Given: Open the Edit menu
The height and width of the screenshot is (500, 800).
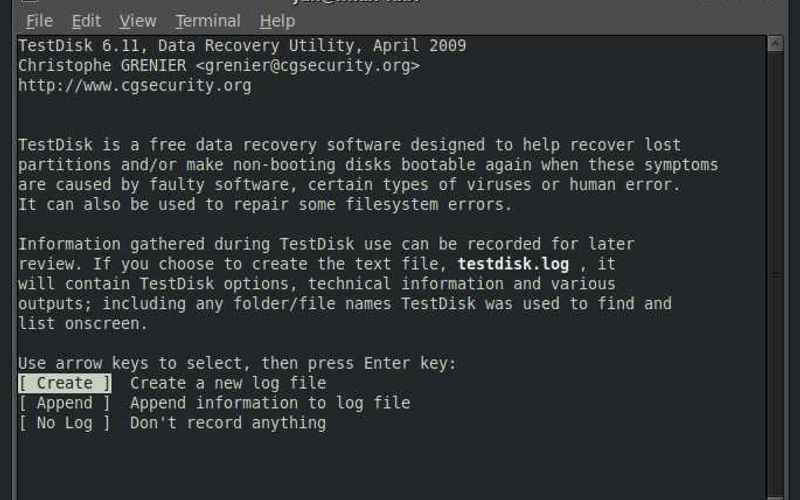Looking at the screenshot, I should click(x=86, y=20).
